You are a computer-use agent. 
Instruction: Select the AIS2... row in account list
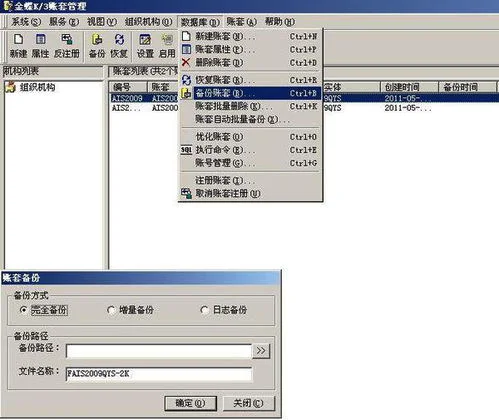point(304,108)
